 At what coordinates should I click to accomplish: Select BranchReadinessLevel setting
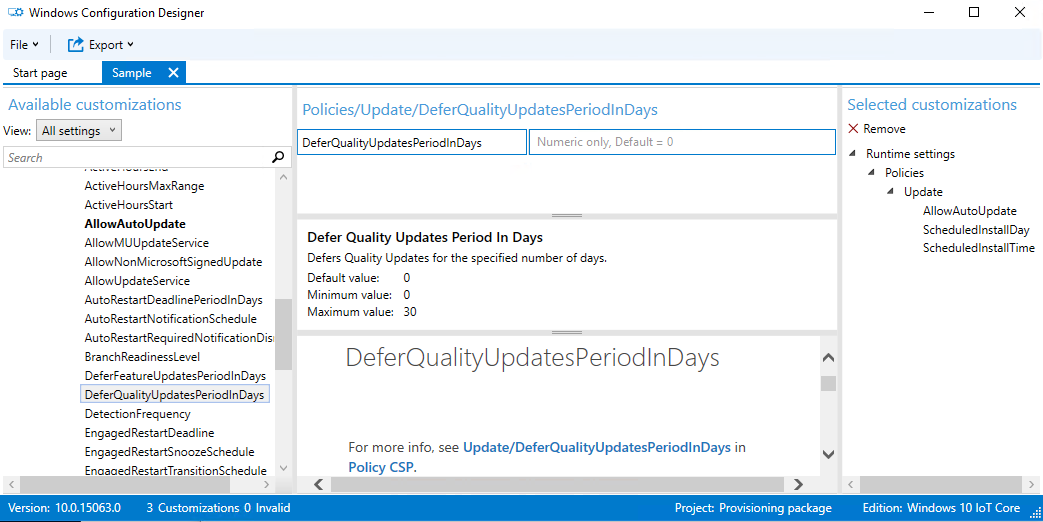[x=142, y=356]
